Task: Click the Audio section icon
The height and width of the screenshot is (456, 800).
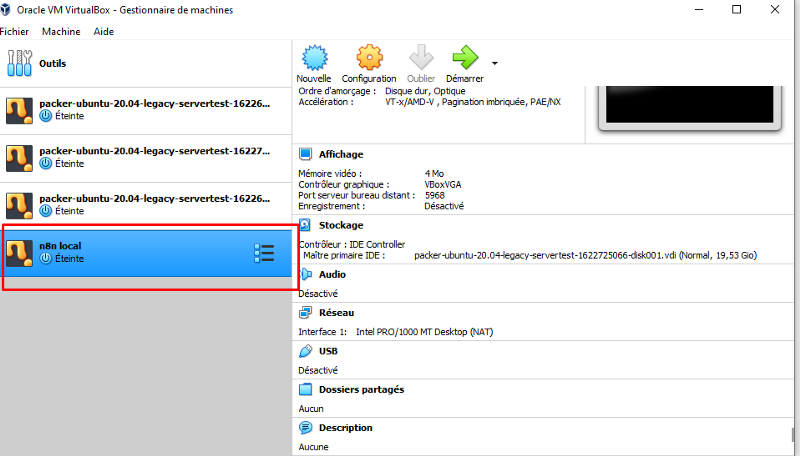Action: click(x=306, y=274)
